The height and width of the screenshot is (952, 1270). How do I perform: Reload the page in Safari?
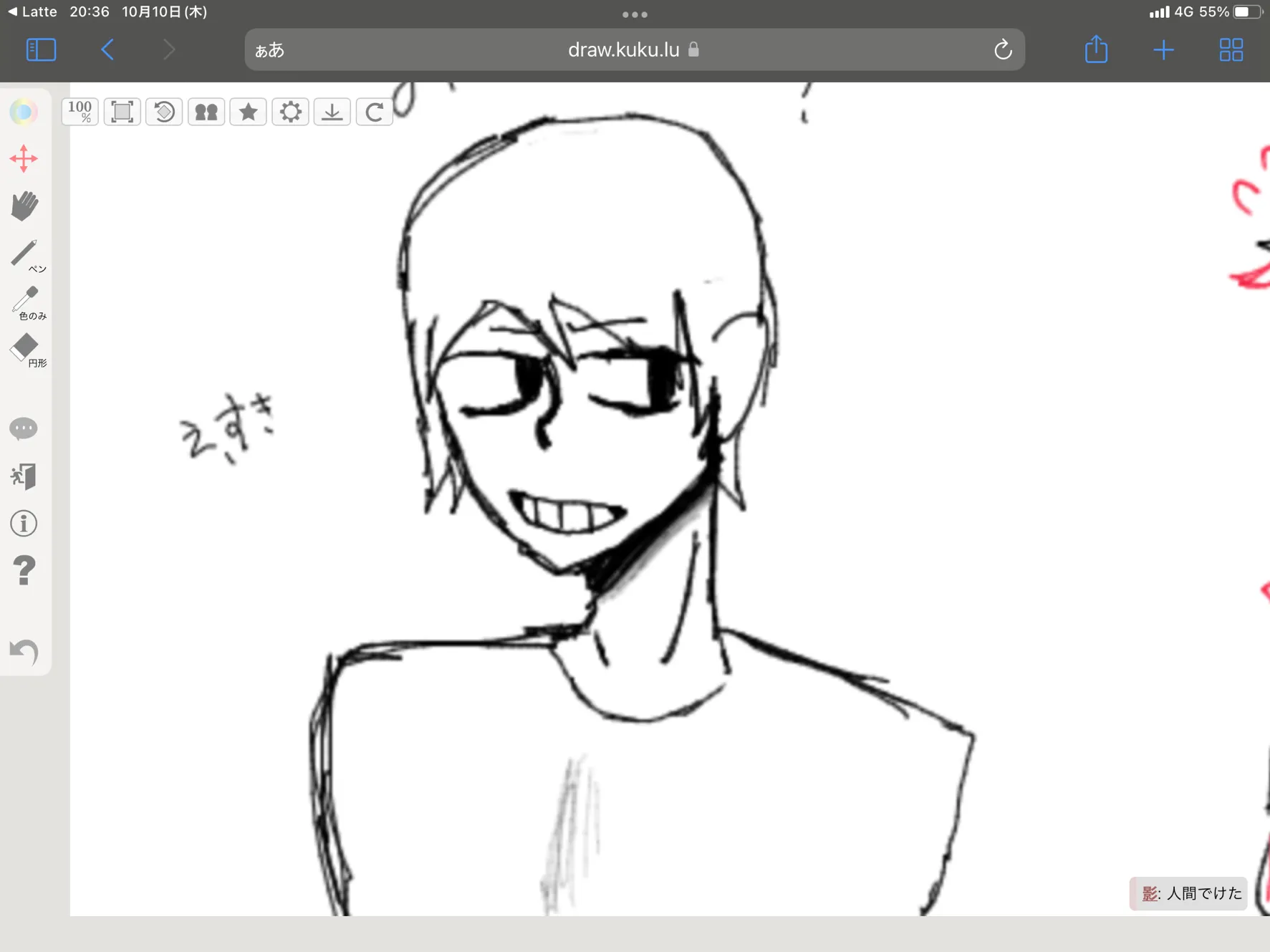click(x=1003, y=49)
